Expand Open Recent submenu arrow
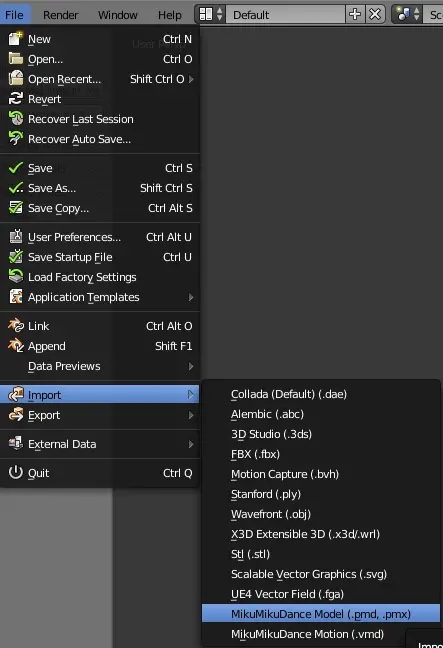This screenshot has height=648, width=443. (x=191, y=79)
